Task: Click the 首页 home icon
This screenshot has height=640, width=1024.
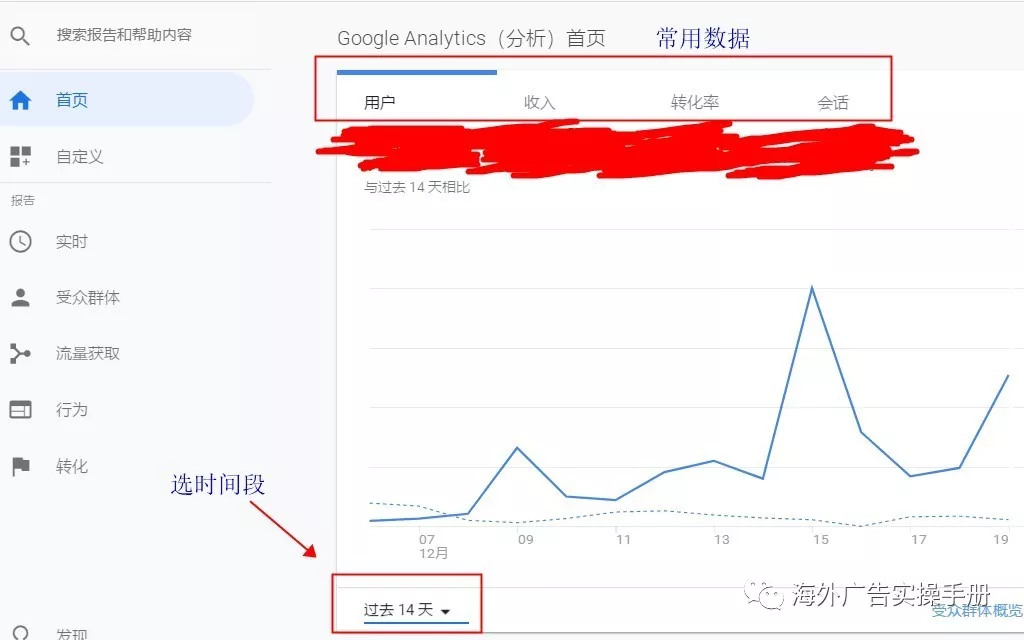Action: coord(20,100)
